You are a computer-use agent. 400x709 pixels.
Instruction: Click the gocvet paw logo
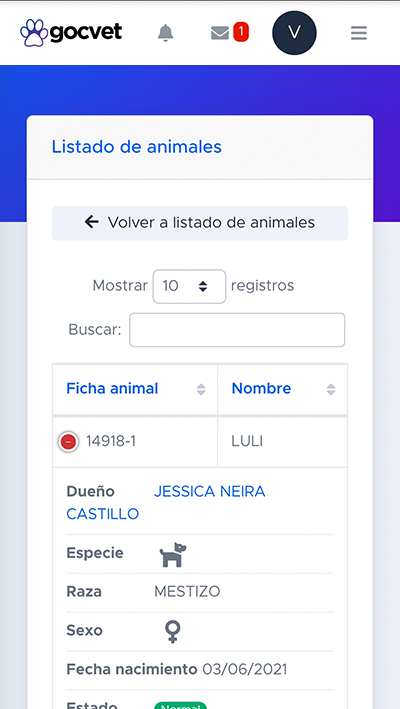[x=34, y=33]
